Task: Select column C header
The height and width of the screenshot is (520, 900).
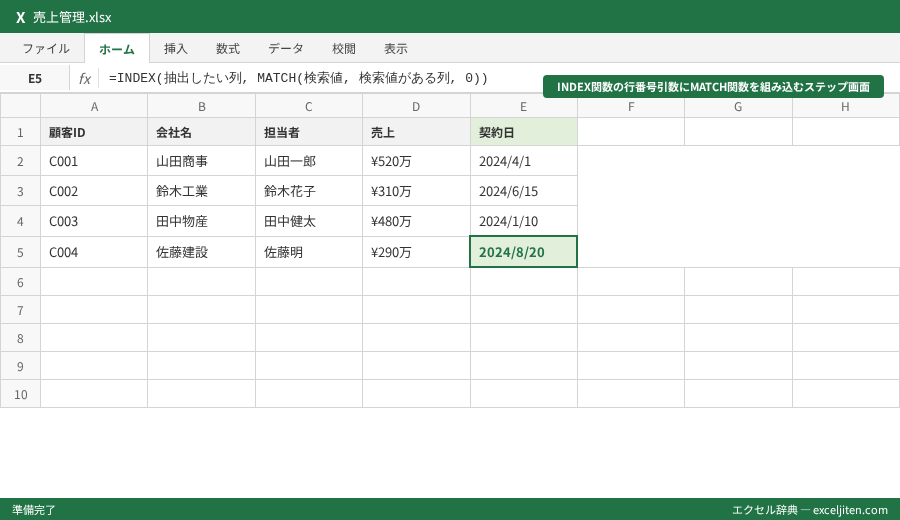Action: [x=309, y=107]
